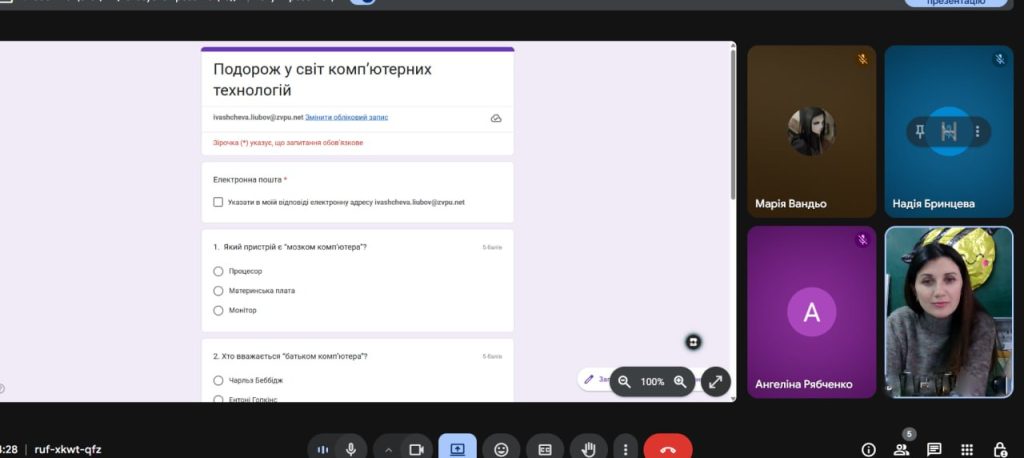The height and width of the screenshot is (458, 1024).
Task: Open meeting details info icon
Action: click(869, 449)
